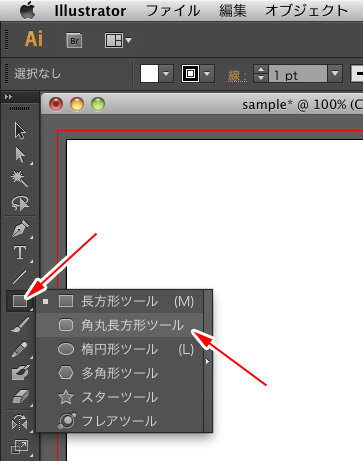Screen dimensions: 363x461
Task: Open the stroke color dropdown arrow
Action: pyautogui.click(x=207, y=73)
